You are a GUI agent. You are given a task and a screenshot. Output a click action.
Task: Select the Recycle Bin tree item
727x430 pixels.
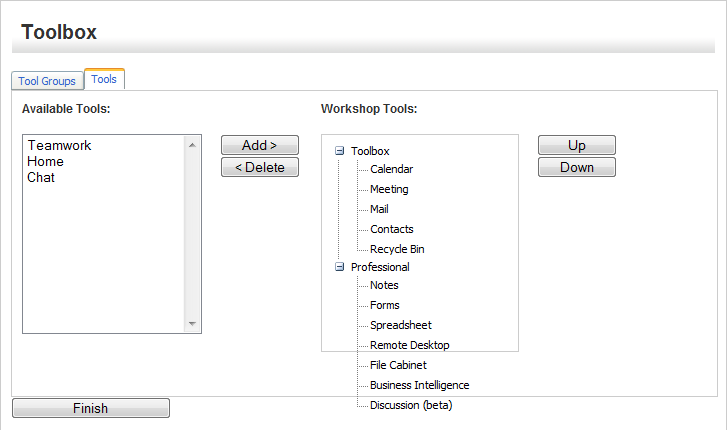pyautogui.click(x=397, y=249)
